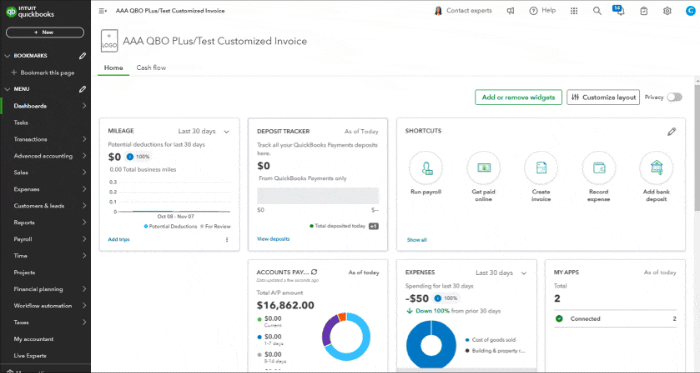Click the search magnifier icon

click(x=597, y=11)
